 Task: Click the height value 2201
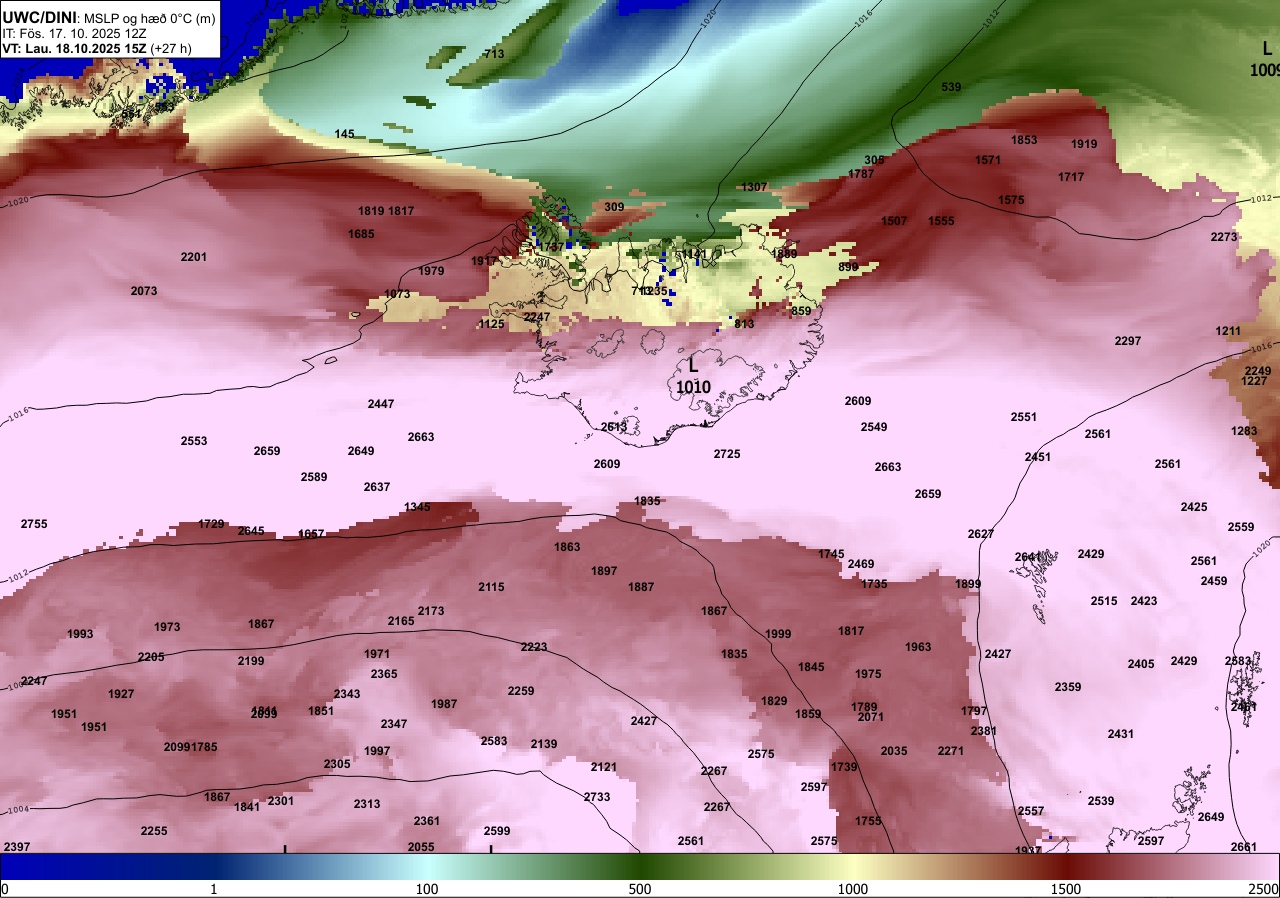(194, 257)
